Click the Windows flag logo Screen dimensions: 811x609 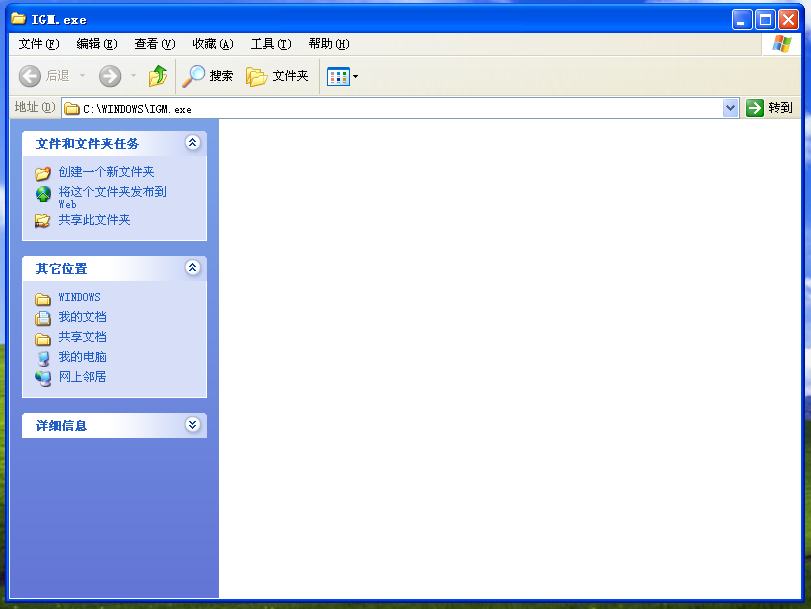[x=782, y=44]
